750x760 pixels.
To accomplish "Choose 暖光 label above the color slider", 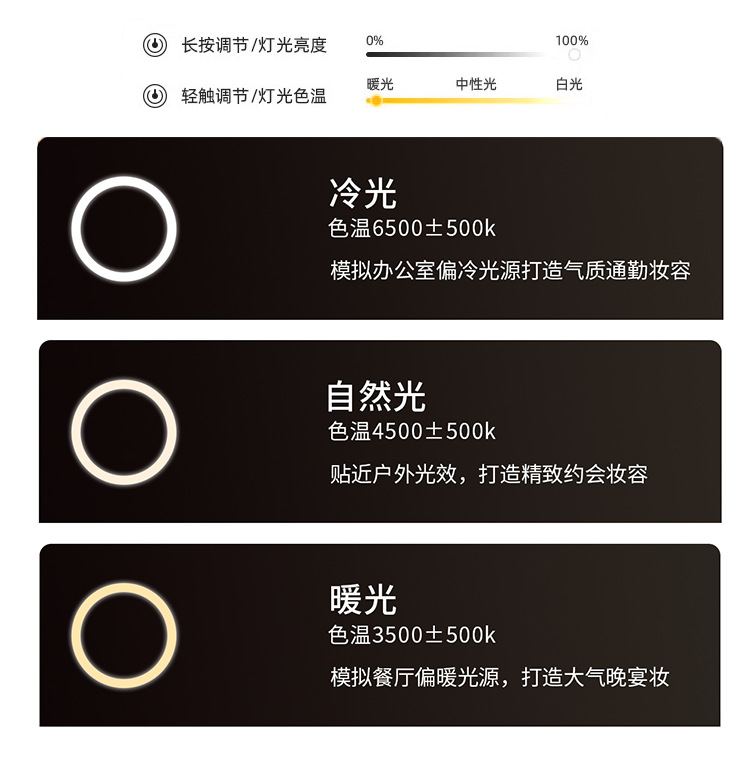I will tap(380, 84).
